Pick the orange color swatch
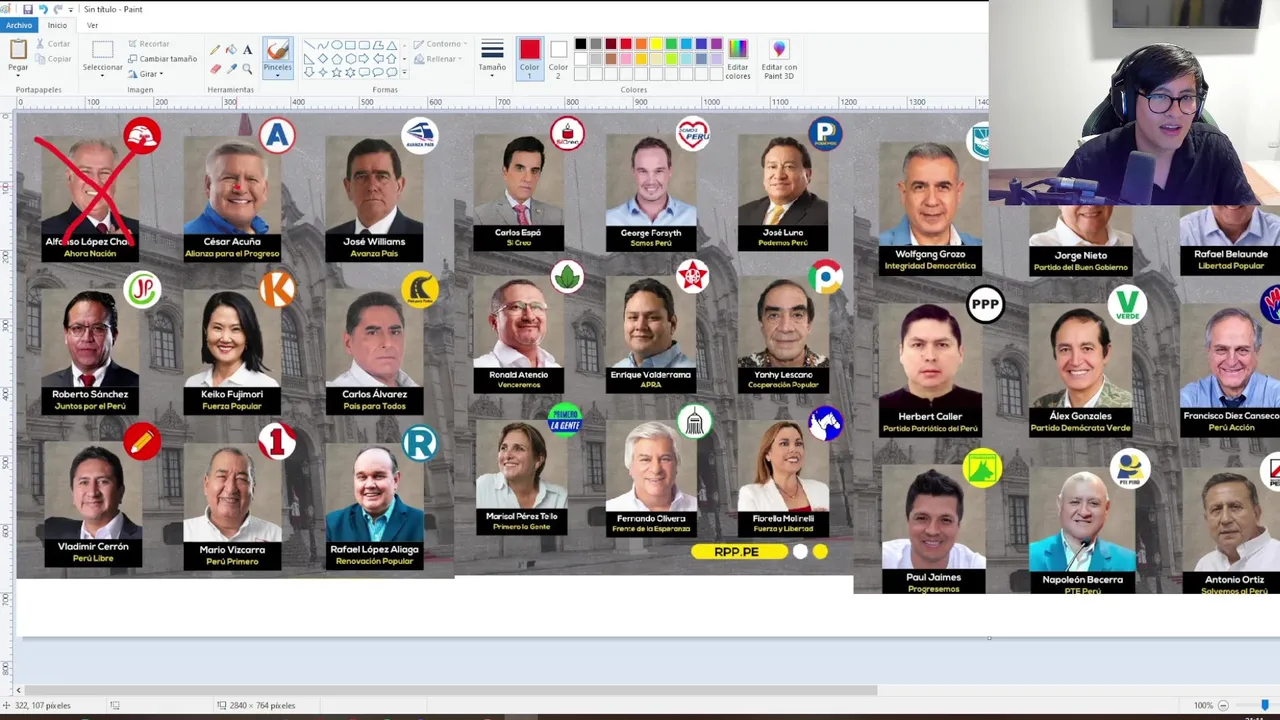This screenshot has height=720, width=1280. 641,44
